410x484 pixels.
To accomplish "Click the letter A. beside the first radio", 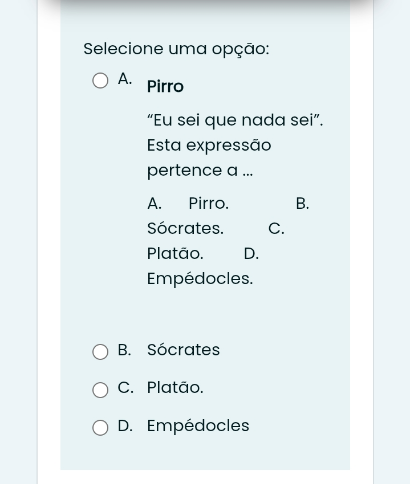I will pos(125,79).
